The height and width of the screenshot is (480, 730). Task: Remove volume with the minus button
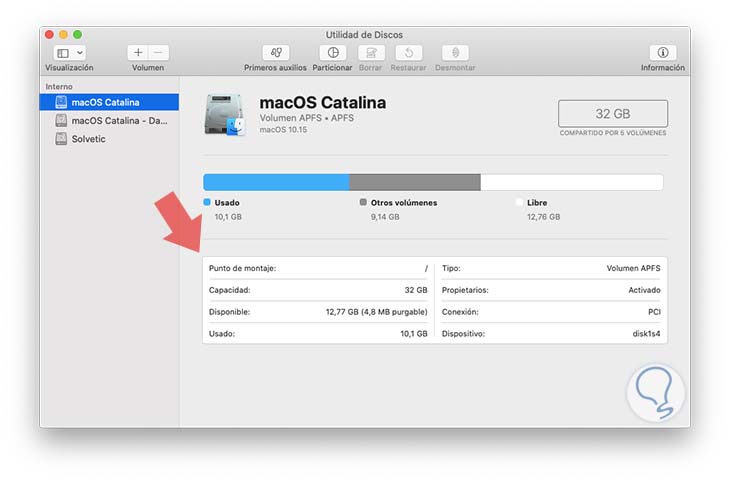[158, 53]
